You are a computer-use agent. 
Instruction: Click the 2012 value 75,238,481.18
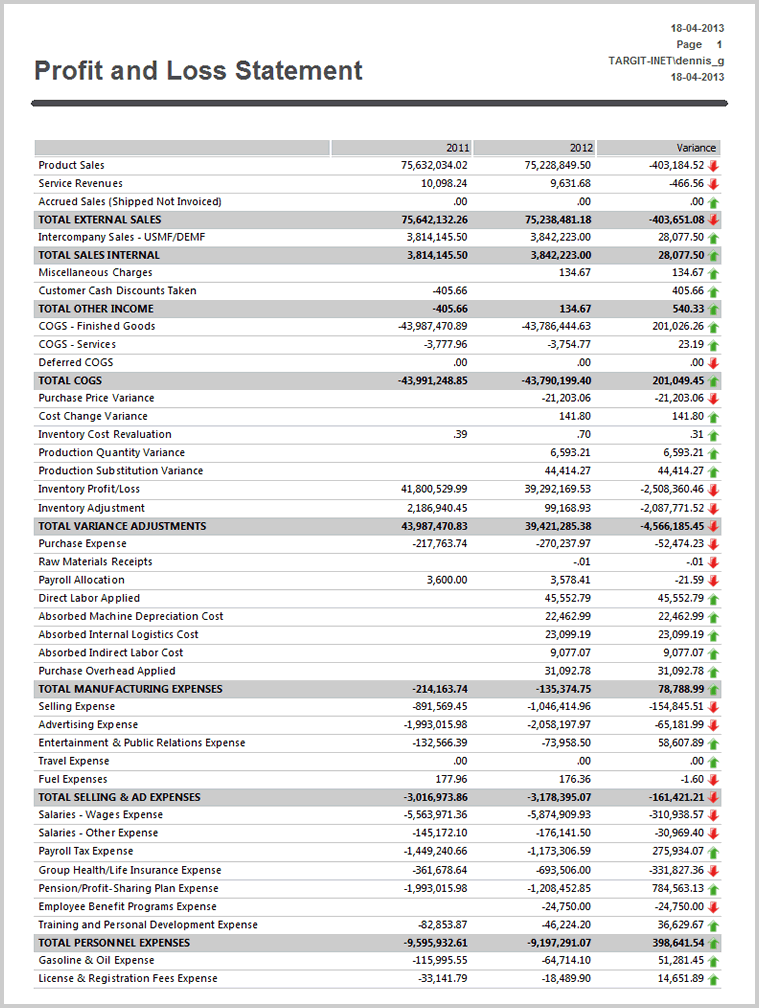(x=558, y=219)
